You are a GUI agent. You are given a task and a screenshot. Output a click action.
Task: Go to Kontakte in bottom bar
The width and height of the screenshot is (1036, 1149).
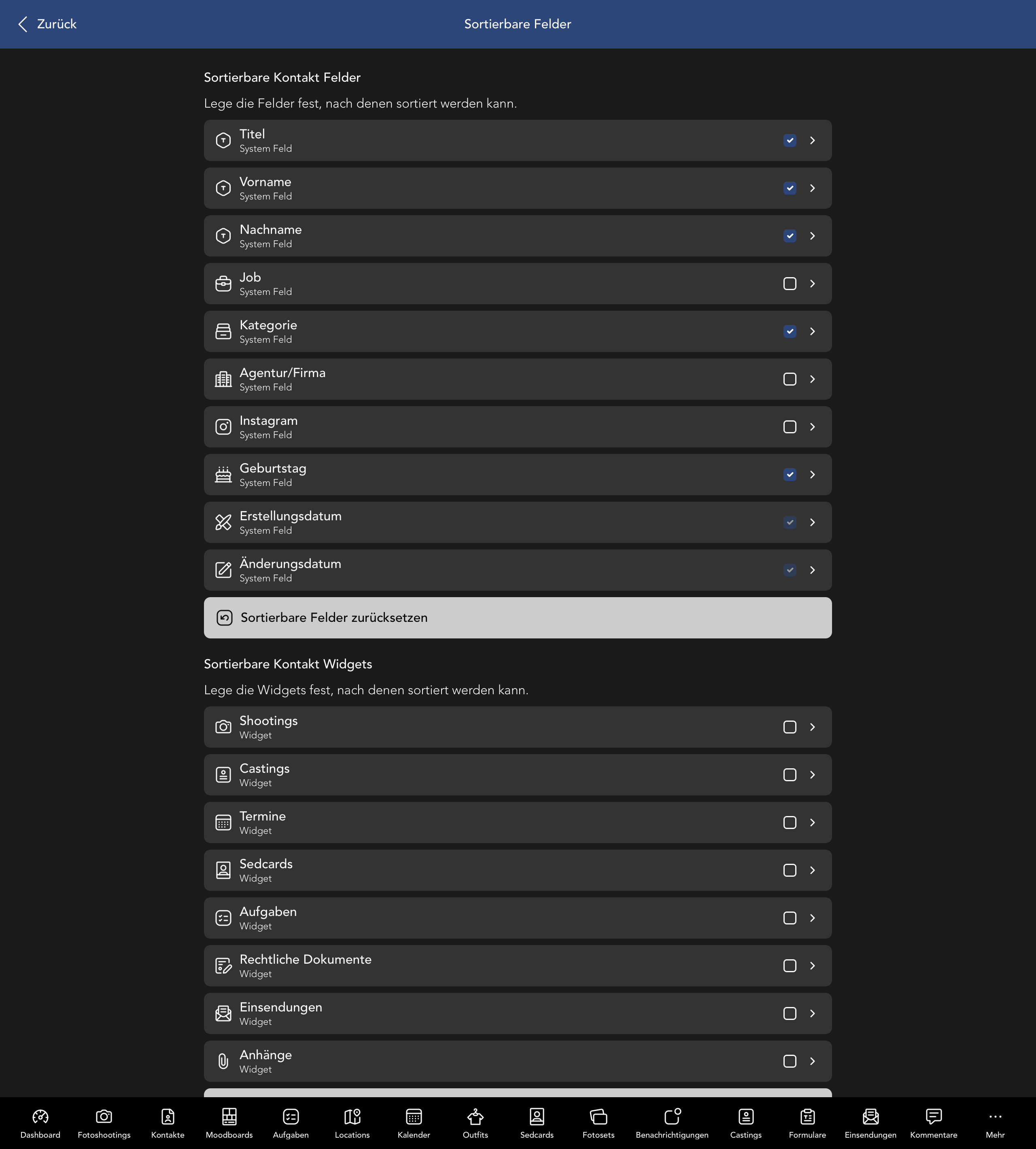point(168,1124)
